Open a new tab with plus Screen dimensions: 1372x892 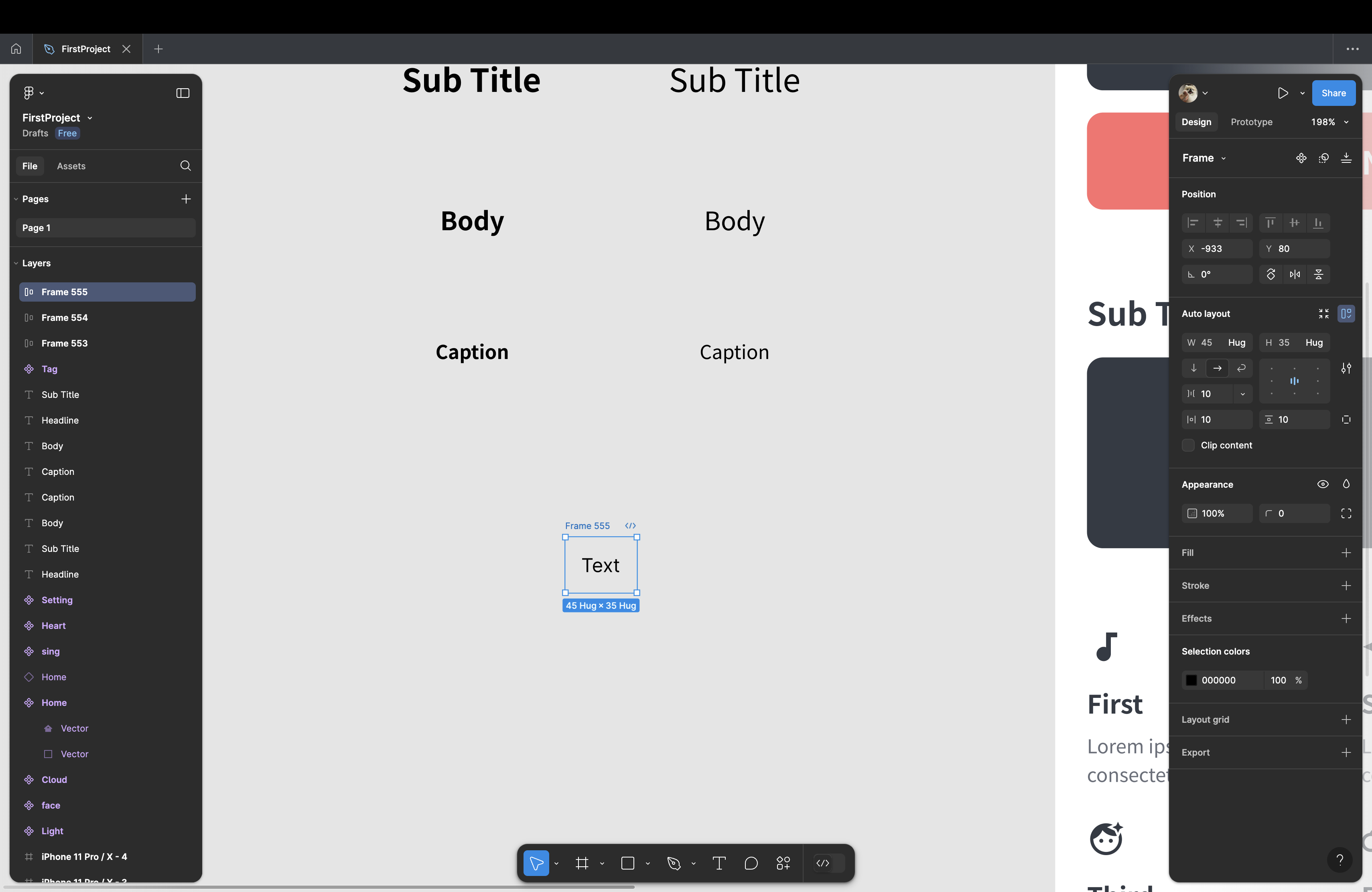(158, 49)
